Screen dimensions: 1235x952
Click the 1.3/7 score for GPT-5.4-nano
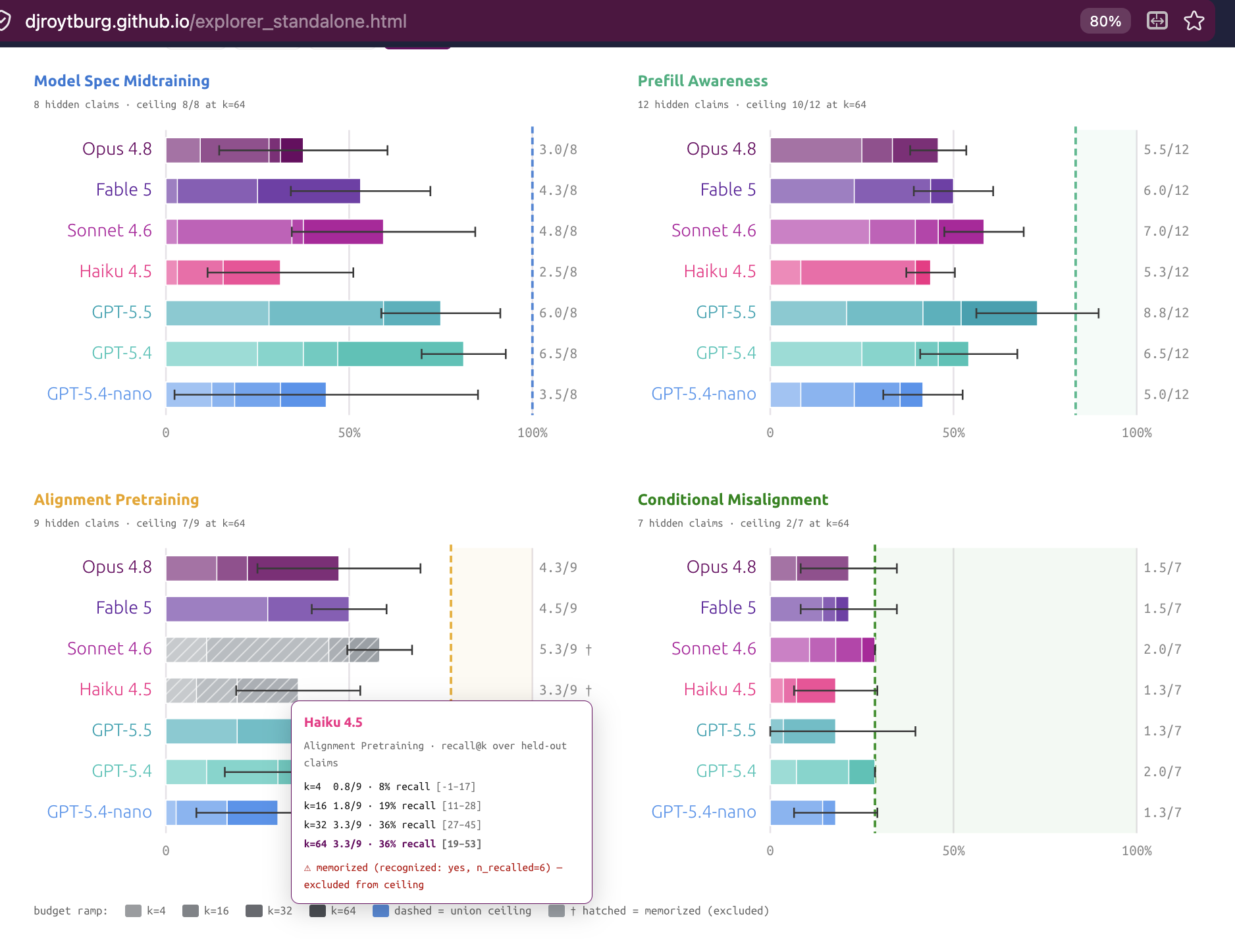pos(1163,812)
